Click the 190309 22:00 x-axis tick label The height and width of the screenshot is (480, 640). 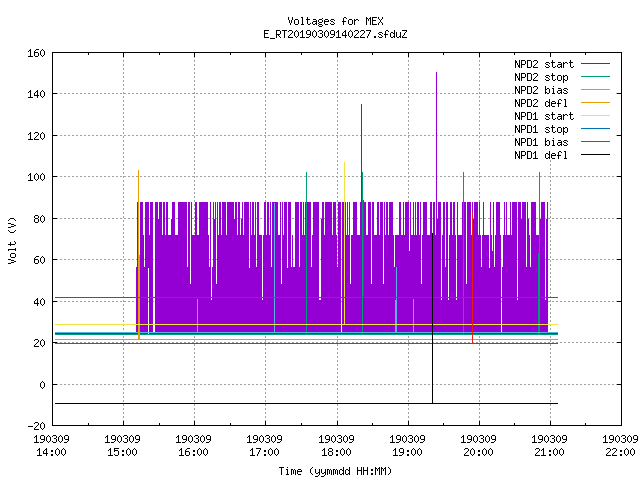point(620,446)
